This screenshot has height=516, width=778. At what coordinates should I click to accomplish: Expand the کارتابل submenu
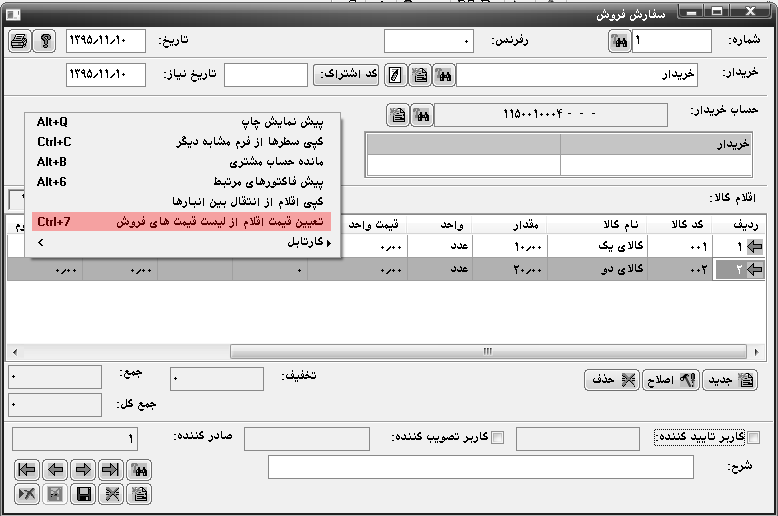182,242
